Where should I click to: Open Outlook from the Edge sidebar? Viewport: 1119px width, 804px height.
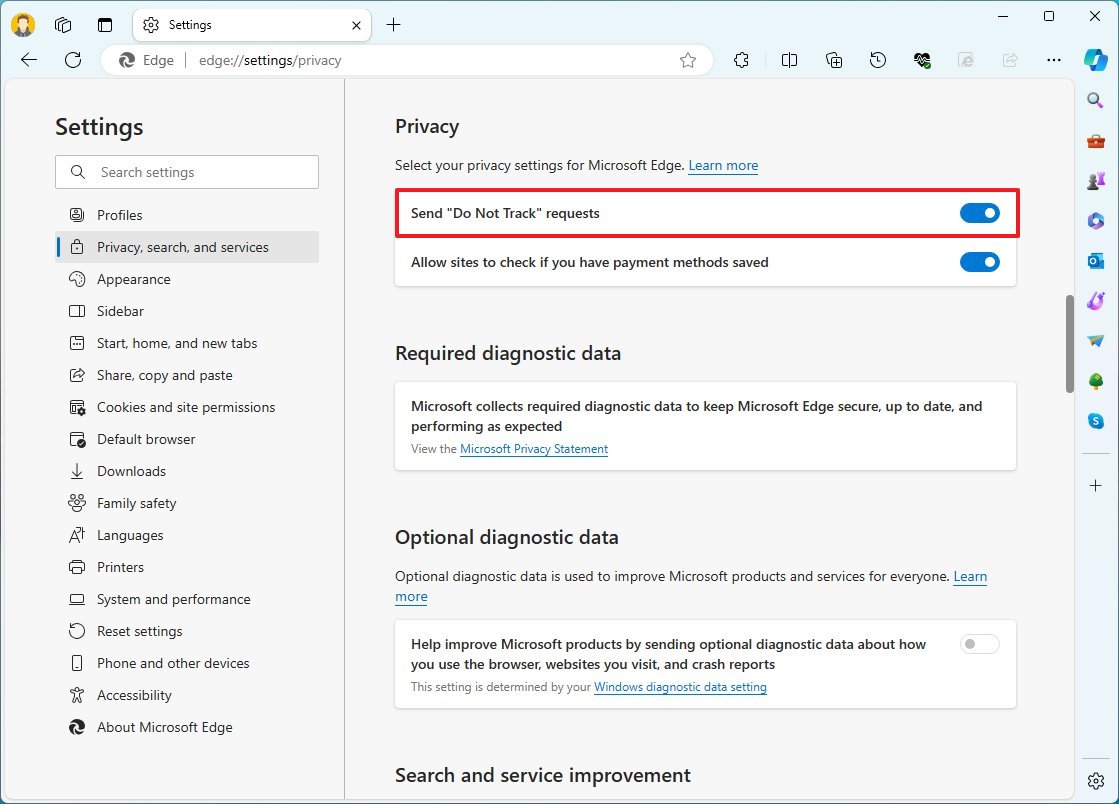point(1094,261)
